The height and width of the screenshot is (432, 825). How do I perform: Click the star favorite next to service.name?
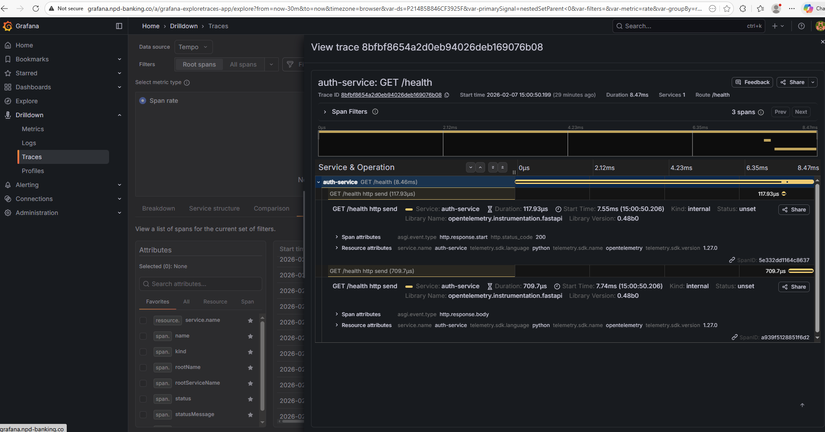250,320
